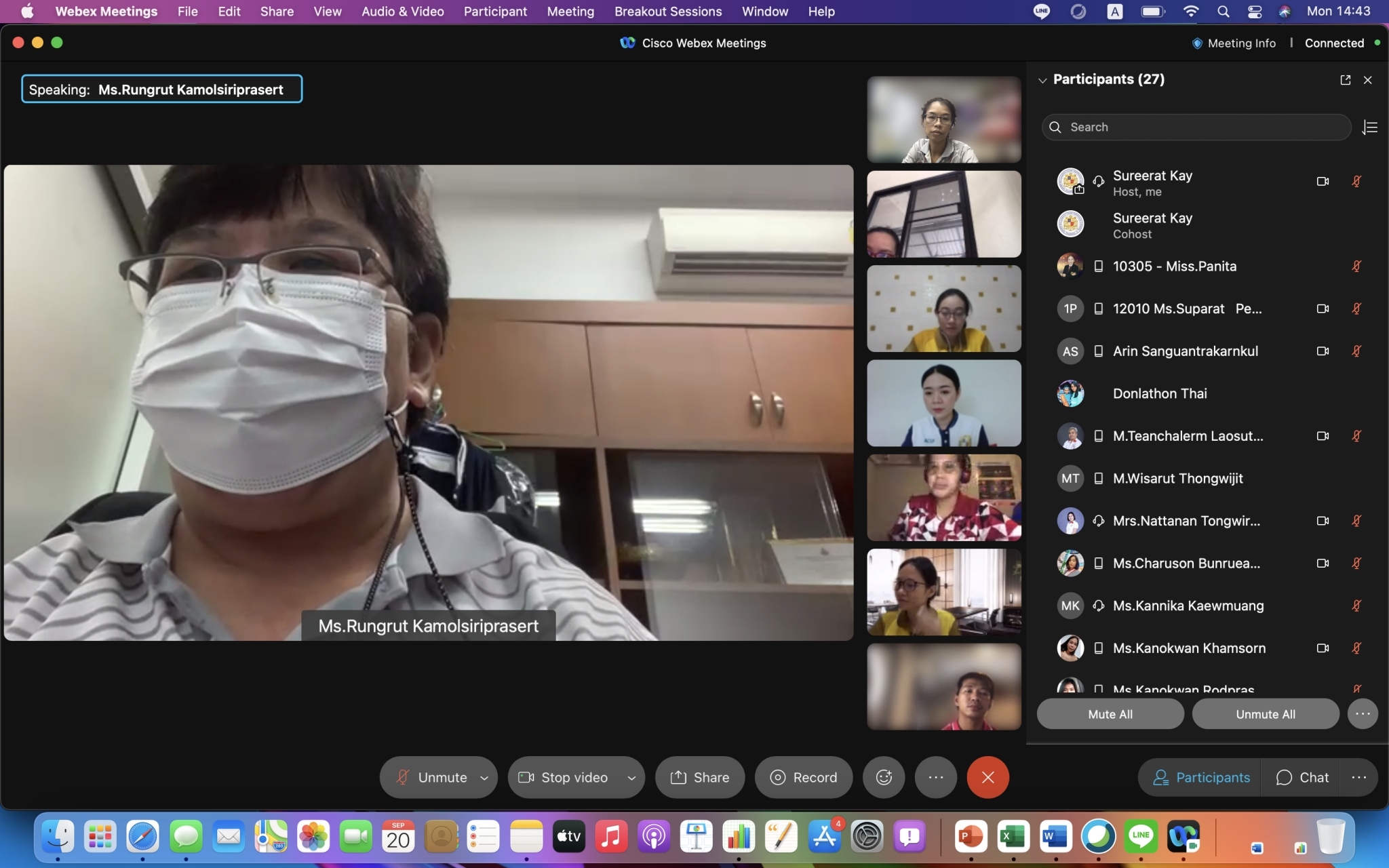Open Spotlight search in menu bar
The width and height of the screenshot is (1389, 868).
click(1223, 12)
